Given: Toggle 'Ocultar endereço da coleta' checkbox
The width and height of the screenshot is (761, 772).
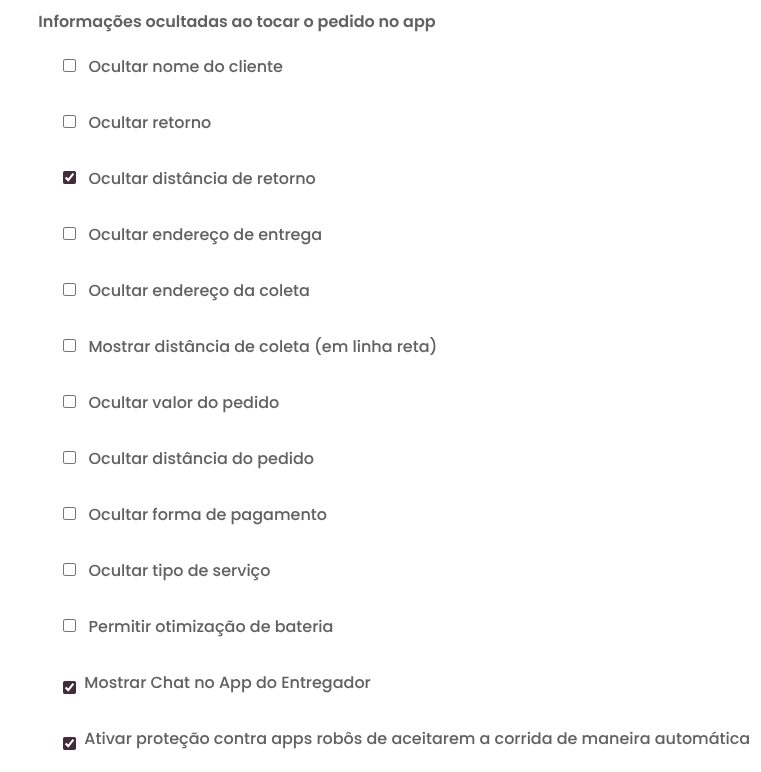Looking at the screenshot, I should tap(69, 290).
